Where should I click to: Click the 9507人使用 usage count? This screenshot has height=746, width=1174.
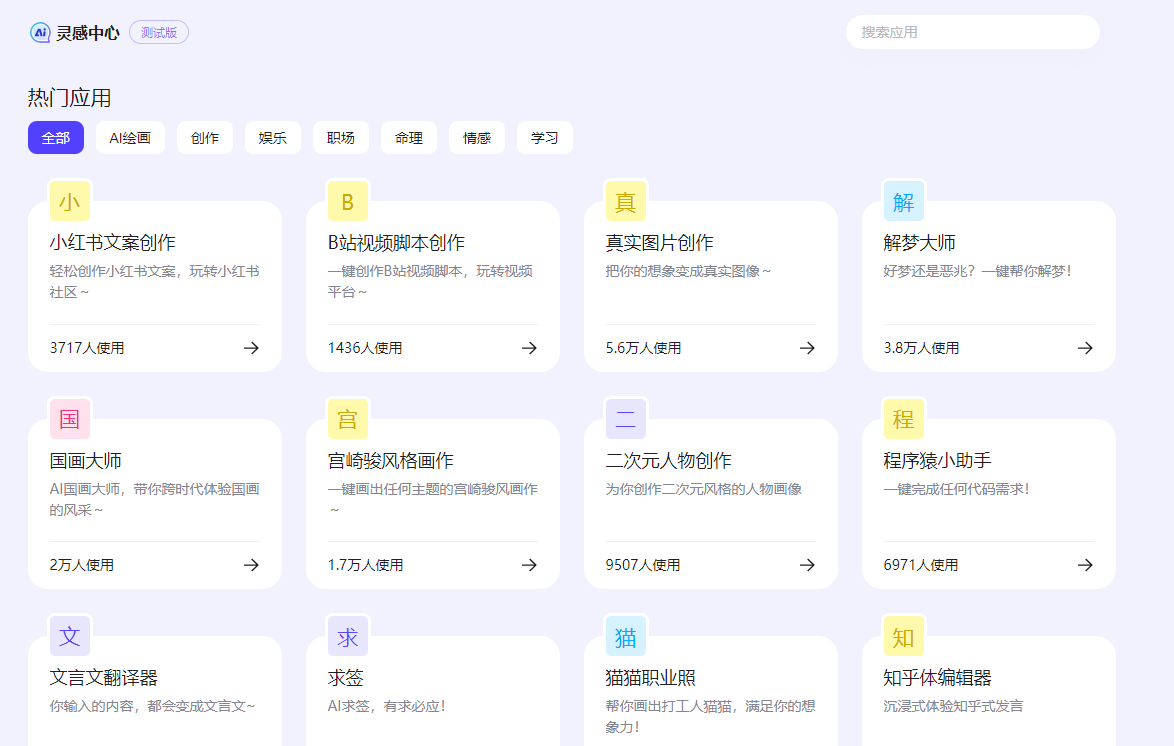pyautogui.click(x=642, y=565)
